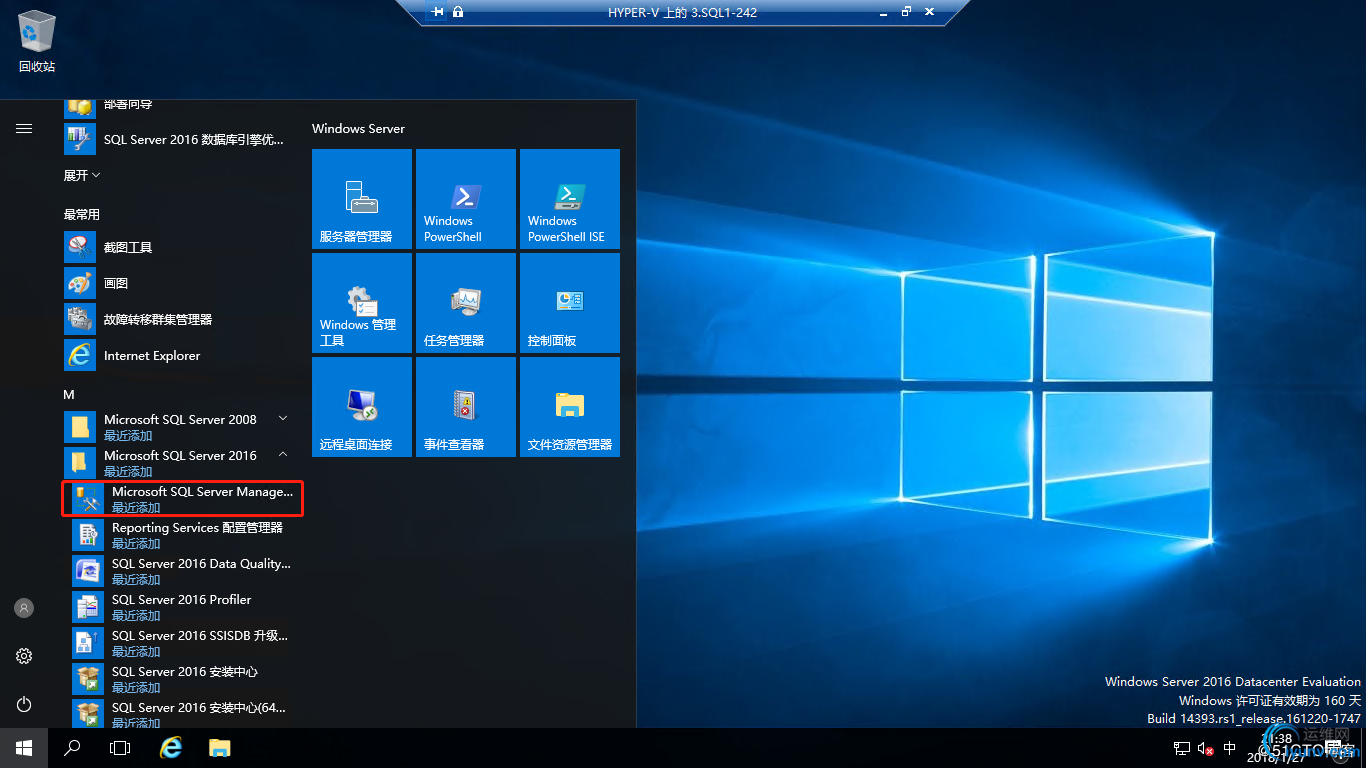Screen dimensions: 1366x768
Task: Click the network icon in system tray
Action: [x=1182, y=748]
